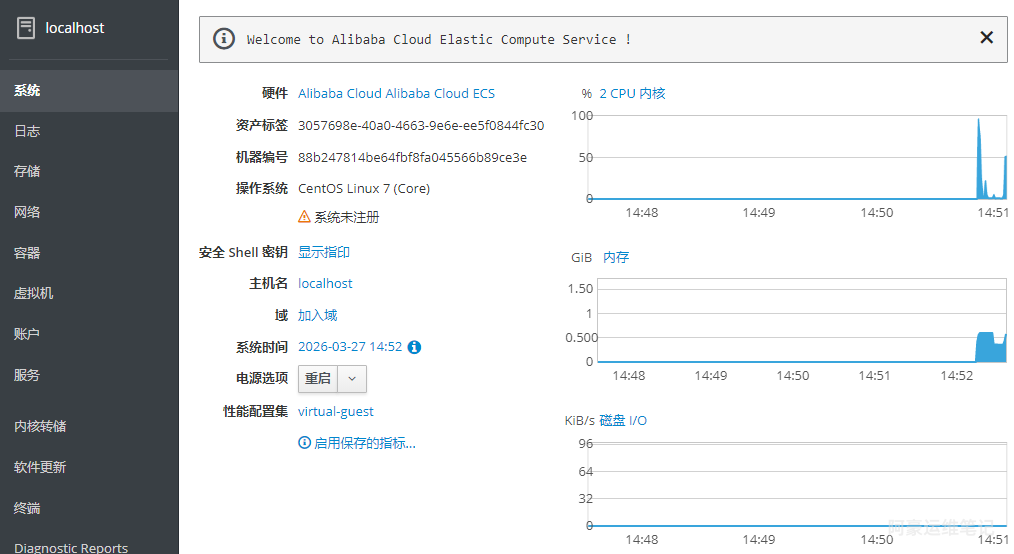Click the 系统未注册 unregistered warning text
This screenshot has height=554, width=1014.
[347, 217]
